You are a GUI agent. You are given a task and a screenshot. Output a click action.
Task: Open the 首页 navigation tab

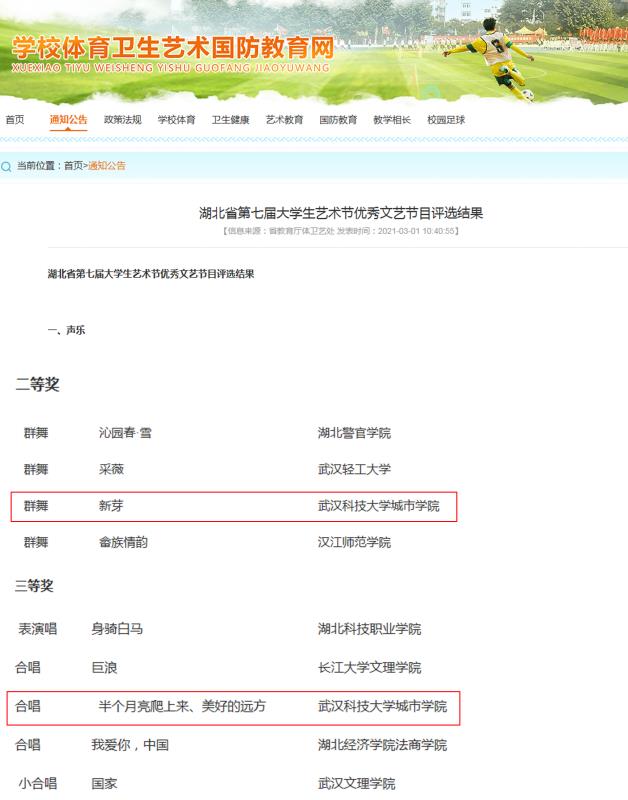(15, 120)
